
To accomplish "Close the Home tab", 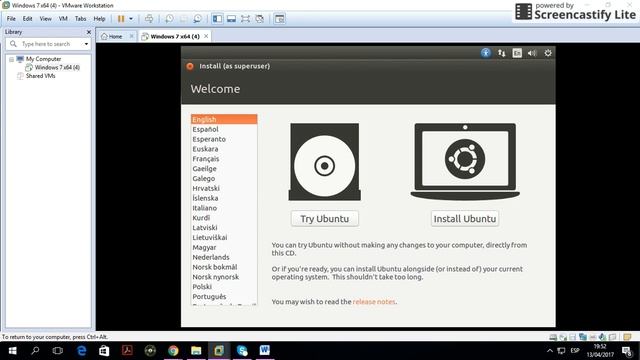I will 131,36.
